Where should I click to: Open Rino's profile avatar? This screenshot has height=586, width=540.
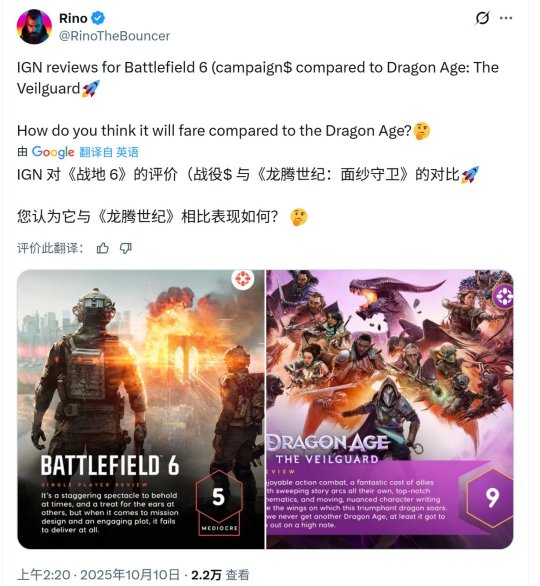point(34,27)
